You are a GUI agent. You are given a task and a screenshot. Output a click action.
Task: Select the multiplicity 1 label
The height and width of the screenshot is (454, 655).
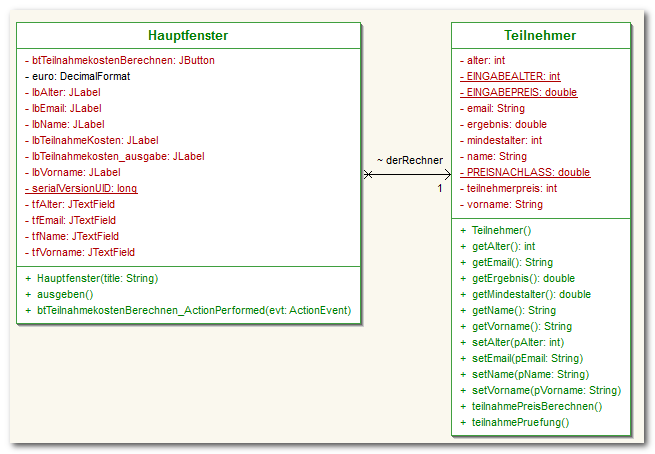pos(439,188)
